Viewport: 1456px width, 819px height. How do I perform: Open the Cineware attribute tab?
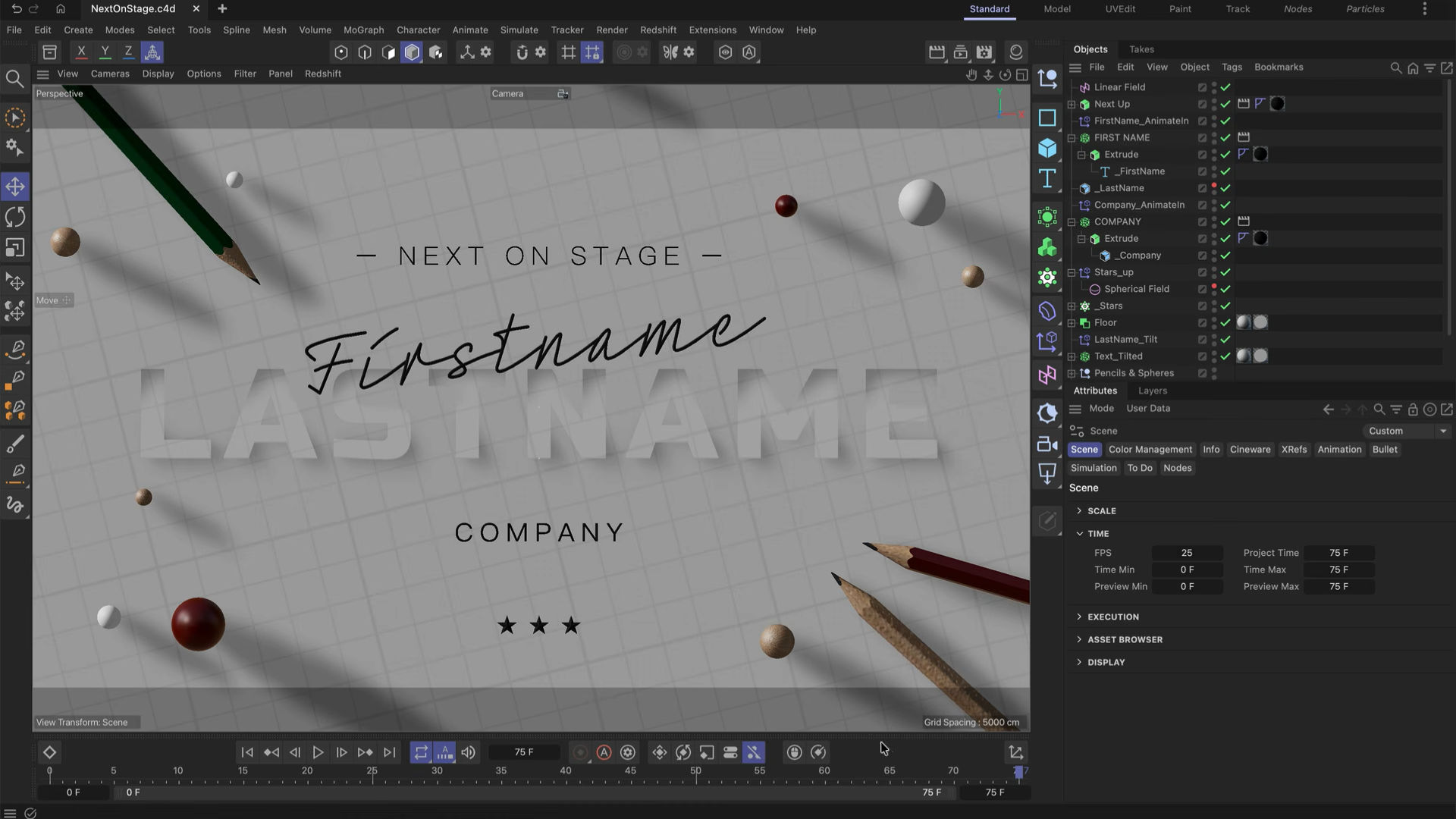[1250, 450]
